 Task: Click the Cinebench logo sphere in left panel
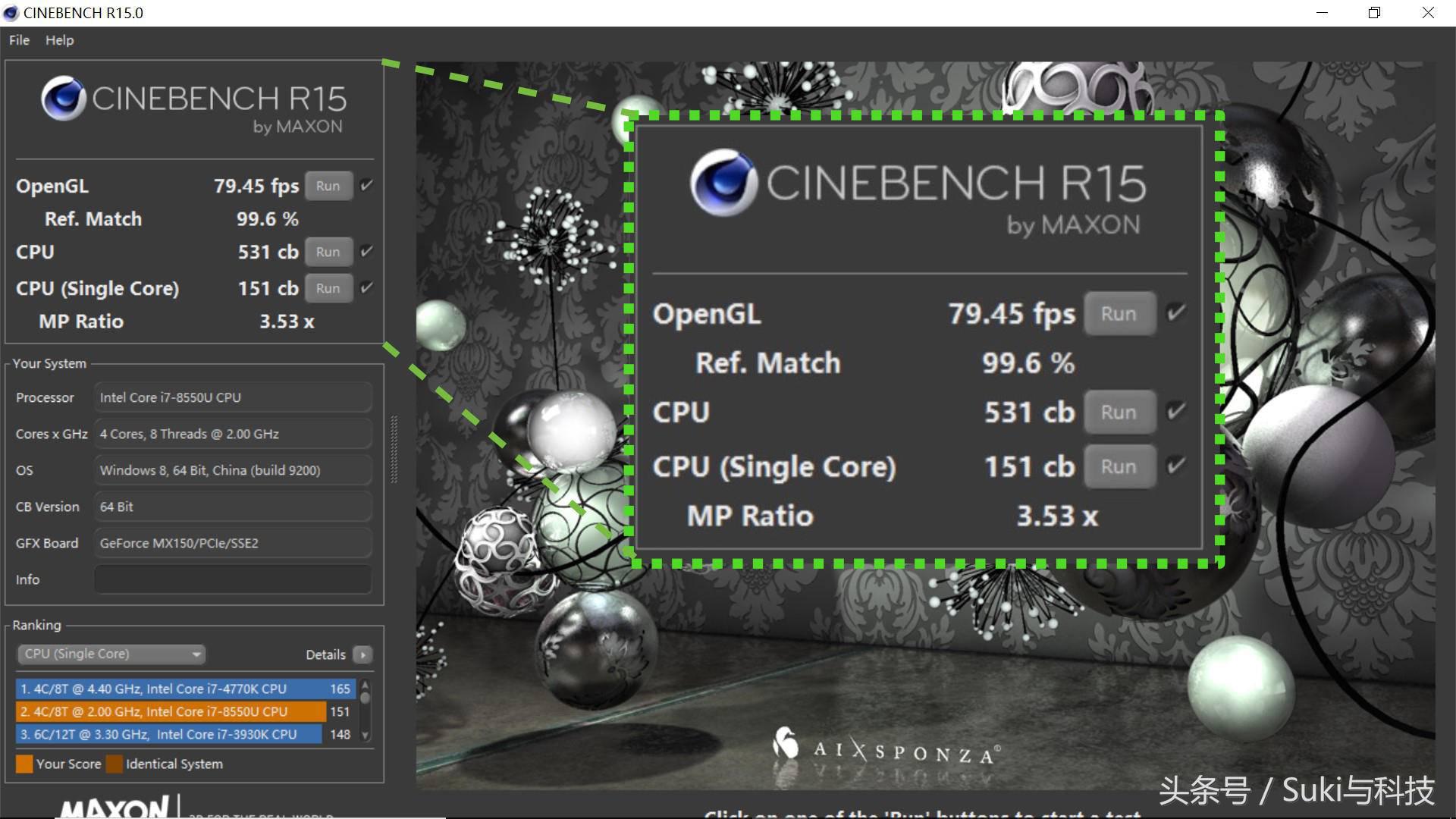(63, 99)
